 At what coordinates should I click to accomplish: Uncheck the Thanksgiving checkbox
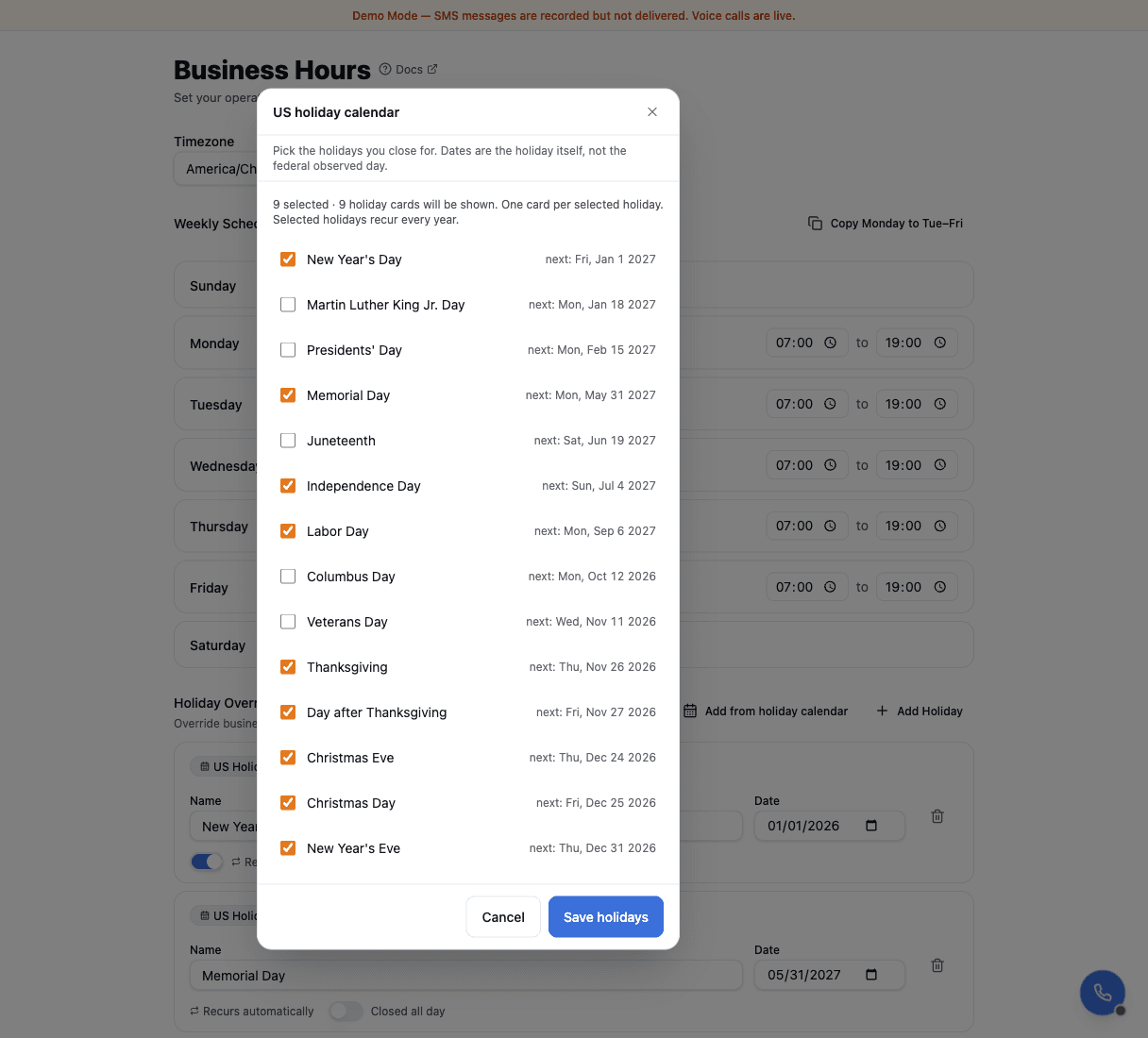click(288, 667)
